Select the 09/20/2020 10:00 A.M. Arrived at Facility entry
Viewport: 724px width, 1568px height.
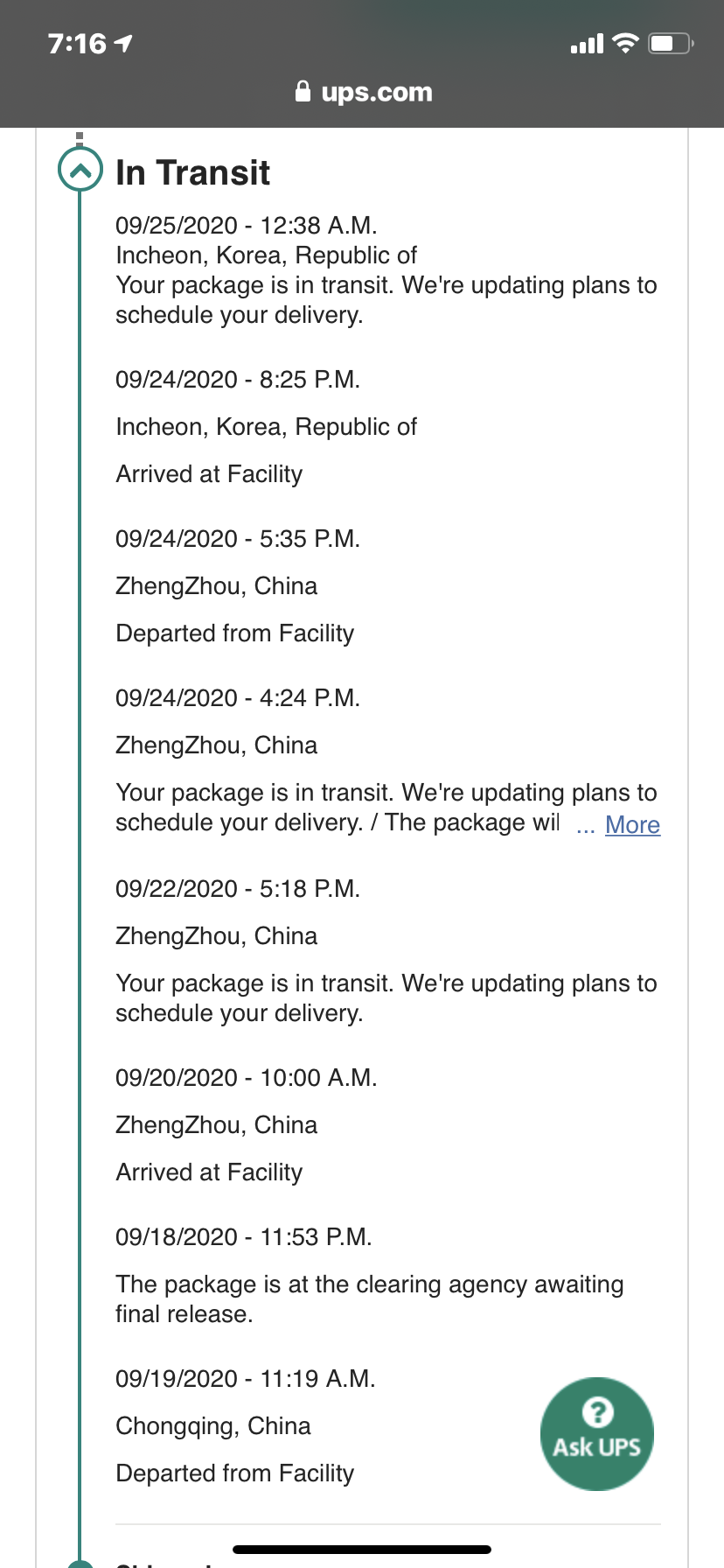pos(247,1125)
